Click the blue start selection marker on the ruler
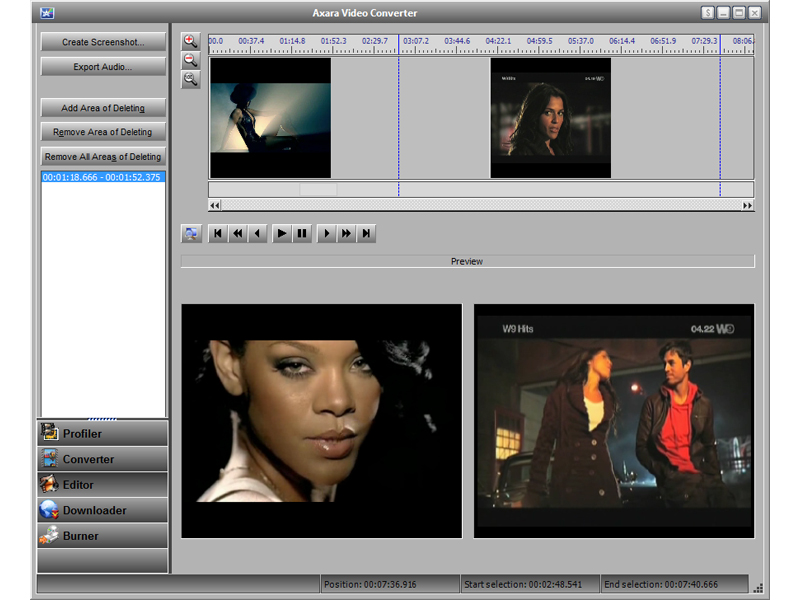Screen dimensions: 800x600 pos(398,44)
